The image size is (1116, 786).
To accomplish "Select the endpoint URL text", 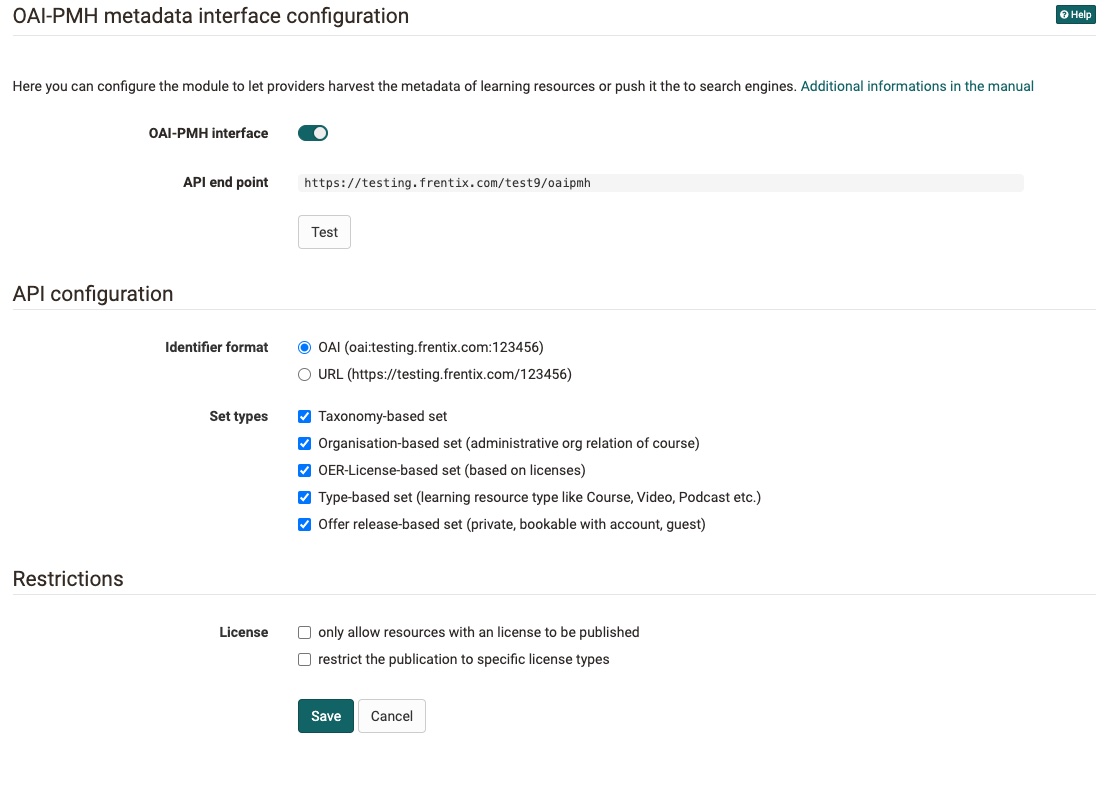I will click(x=446, y=182).
